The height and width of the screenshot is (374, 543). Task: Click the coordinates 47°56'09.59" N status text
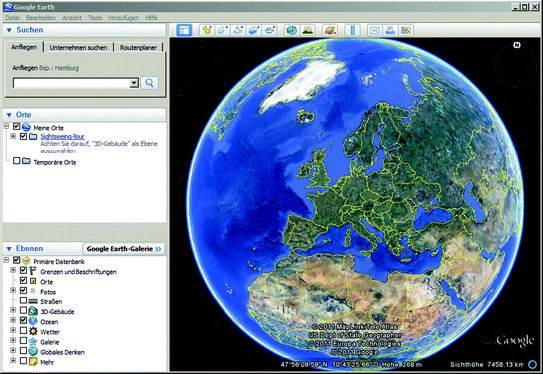pos(304,364)
